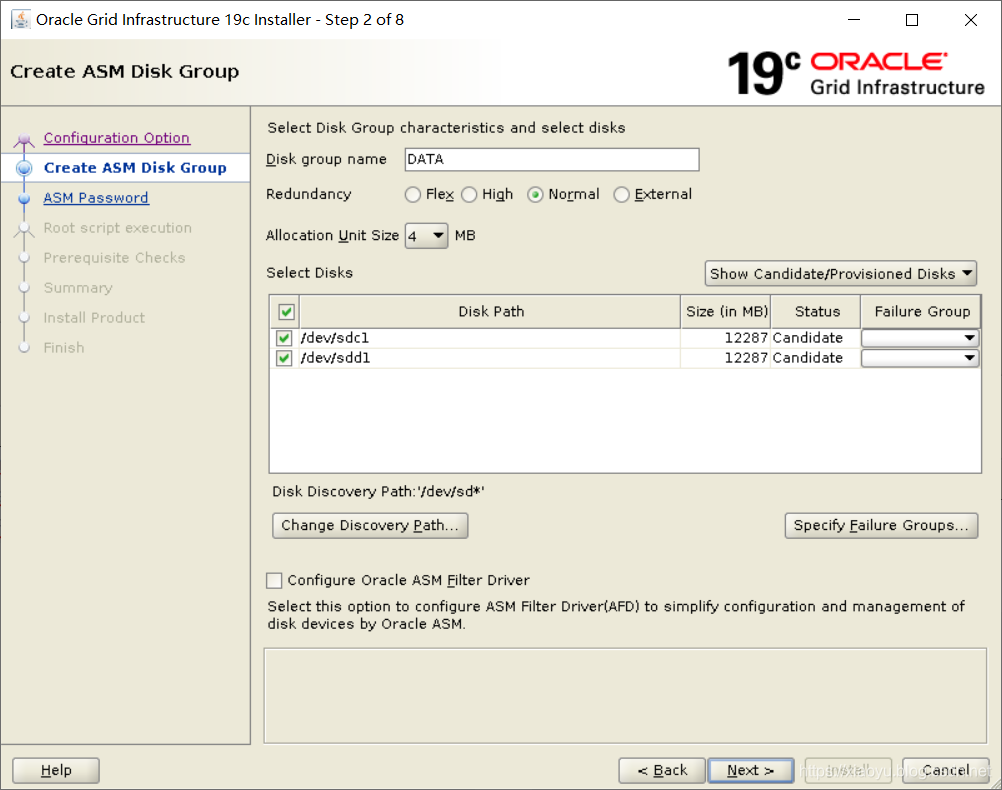1002x790 pixels.
Task: Cancel the installer
Action: pyautogui.click(x=946, y=770)
